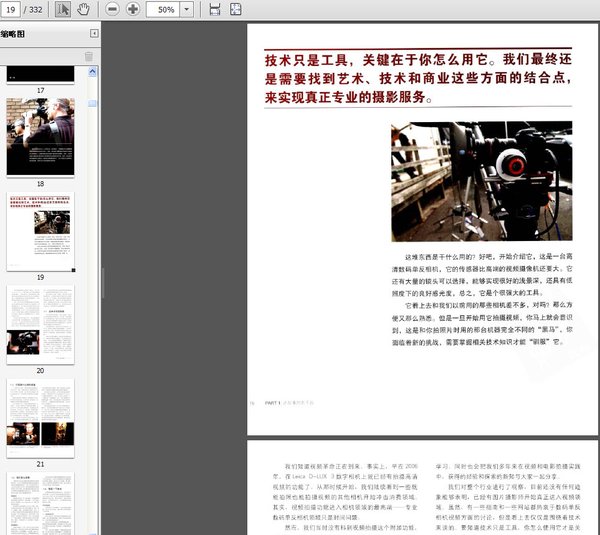Zoom in with the plus button
600x535 pixels.
133,9
